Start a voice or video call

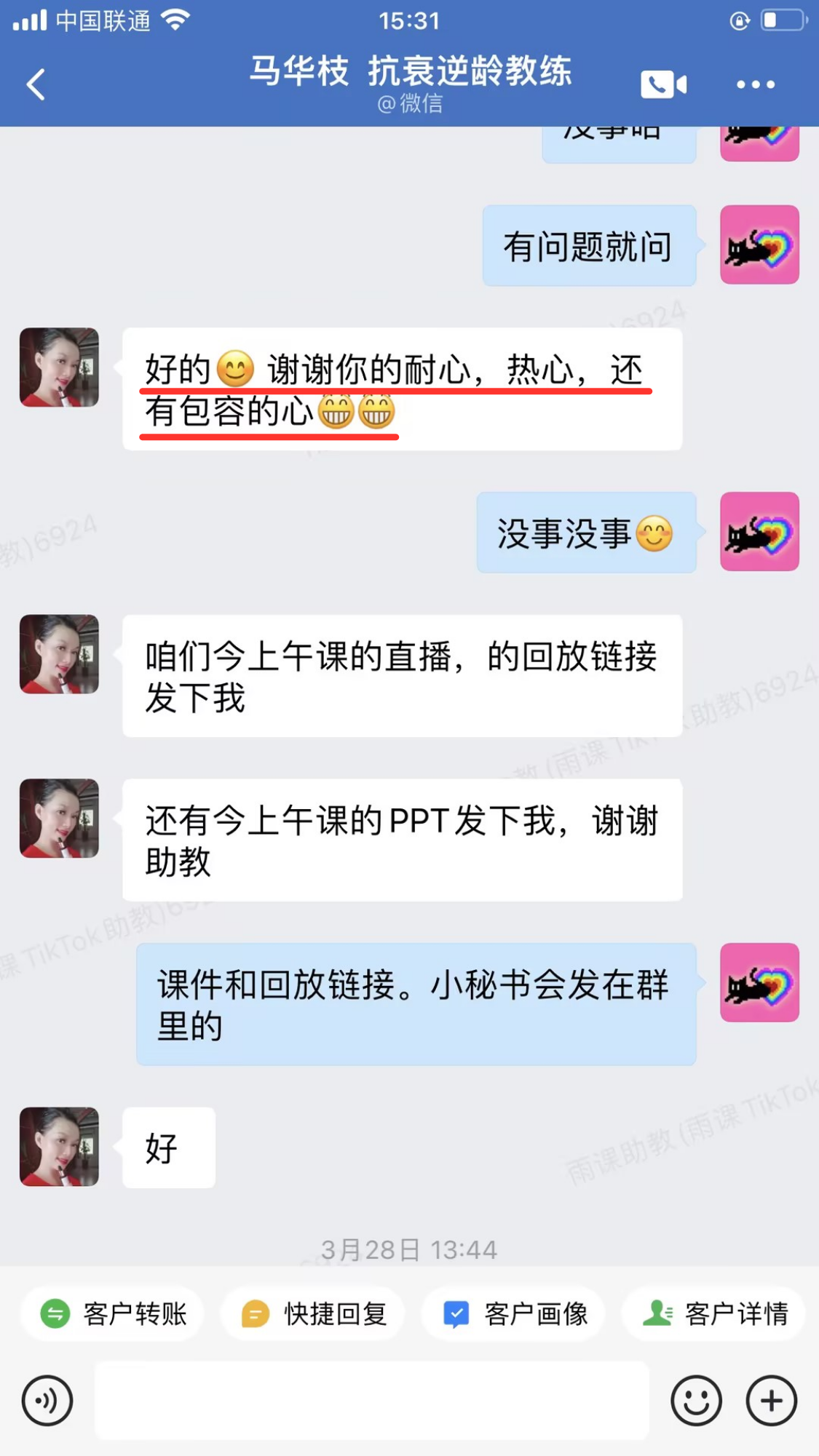point(663,84)
